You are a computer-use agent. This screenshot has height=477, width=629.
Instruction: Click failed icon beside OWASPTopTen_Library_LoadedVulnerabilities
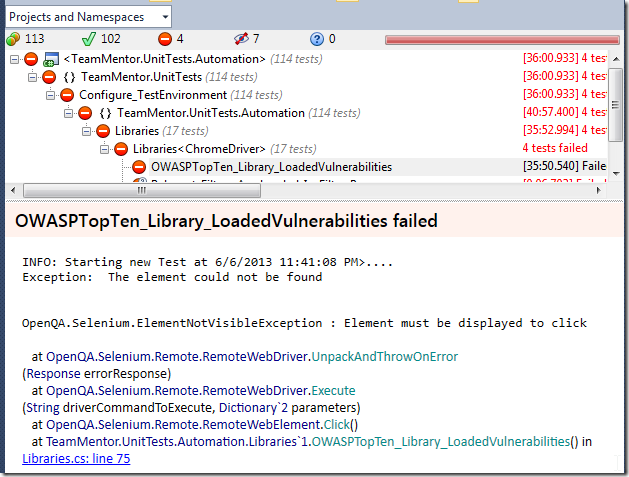pyautogui.click(x=139, y=167)
